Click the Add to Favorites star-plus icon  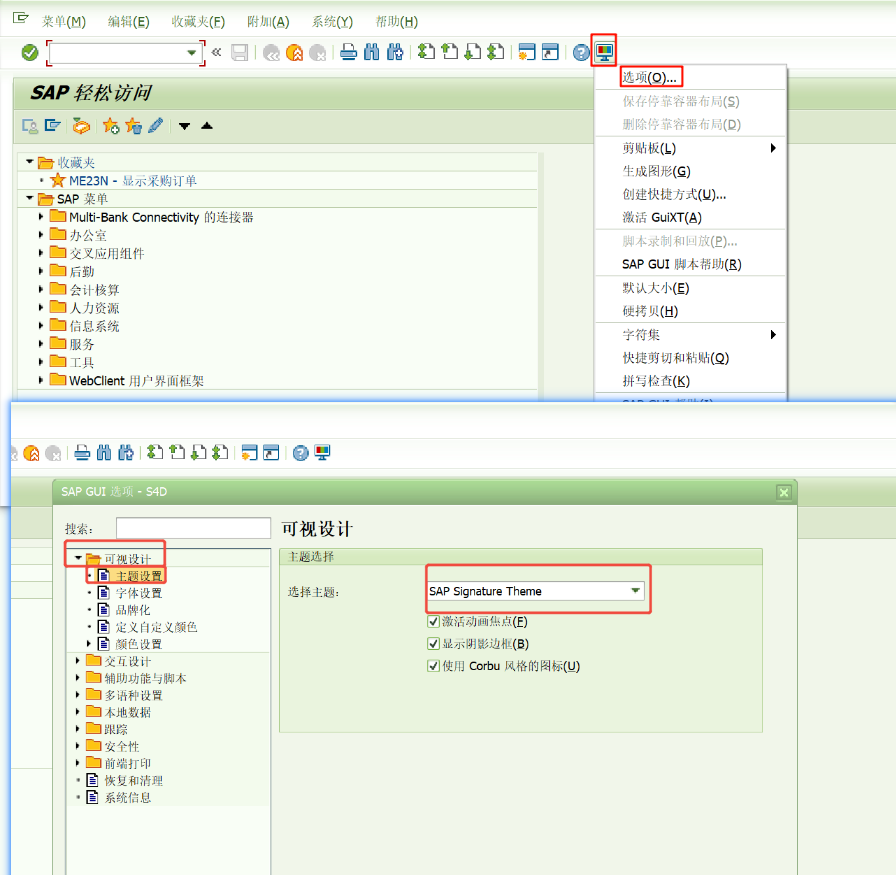(111, 126)
